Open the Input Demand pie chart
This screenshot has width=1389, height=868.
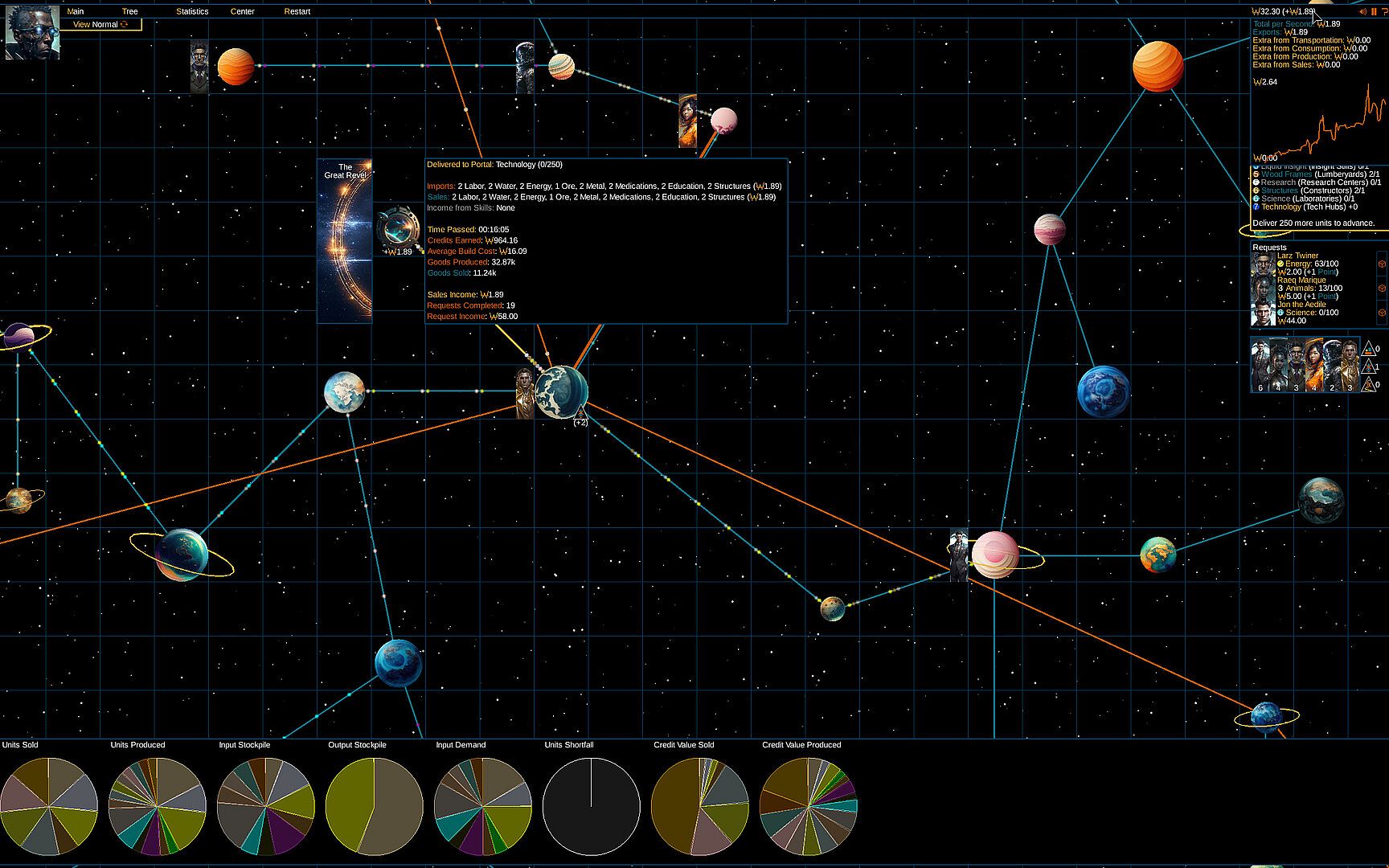click(483, 806)
